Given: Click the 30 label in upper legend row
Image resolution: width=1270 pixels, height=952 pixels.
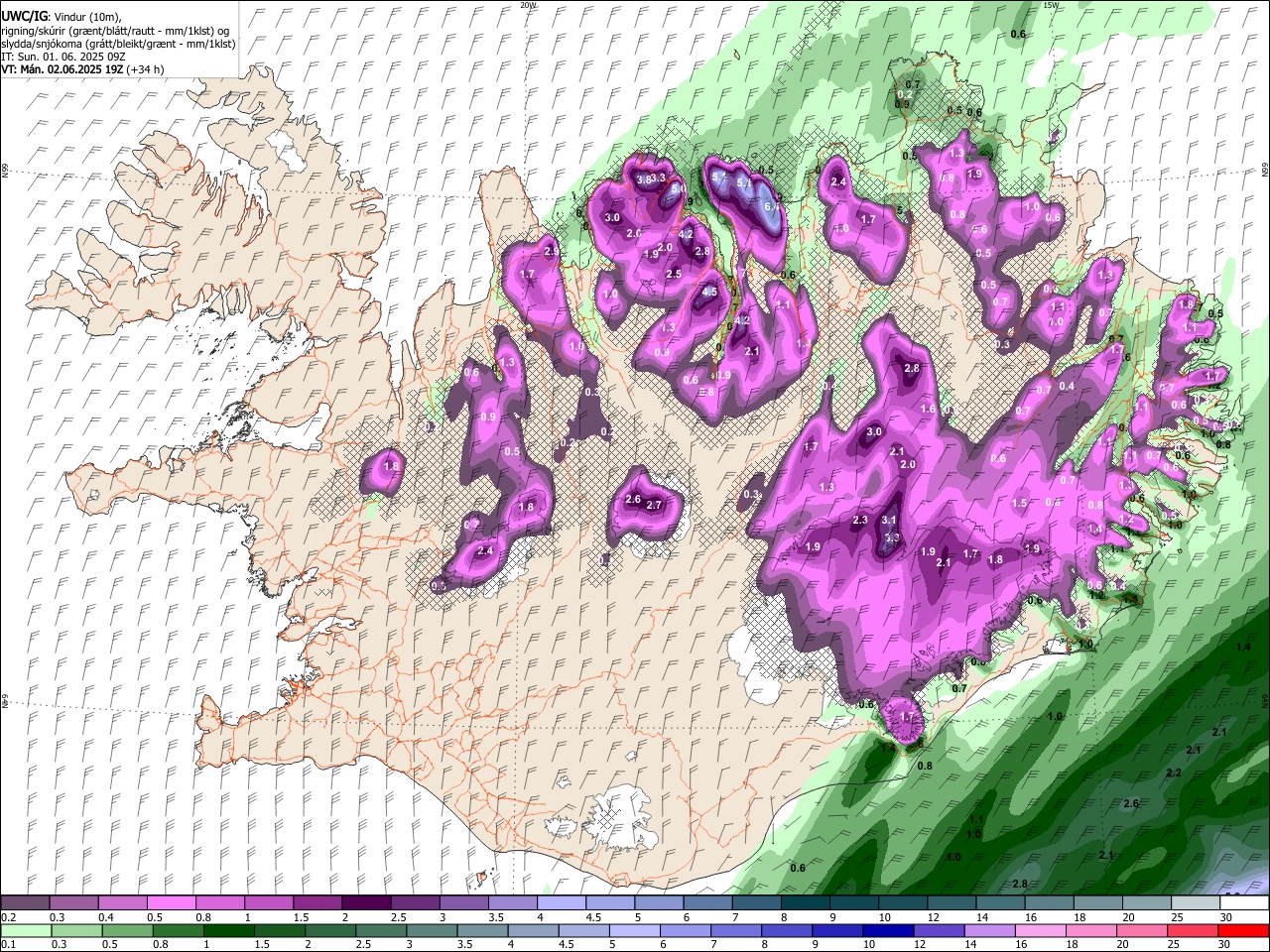Looking at the screenshot, I should (1225, 917).
